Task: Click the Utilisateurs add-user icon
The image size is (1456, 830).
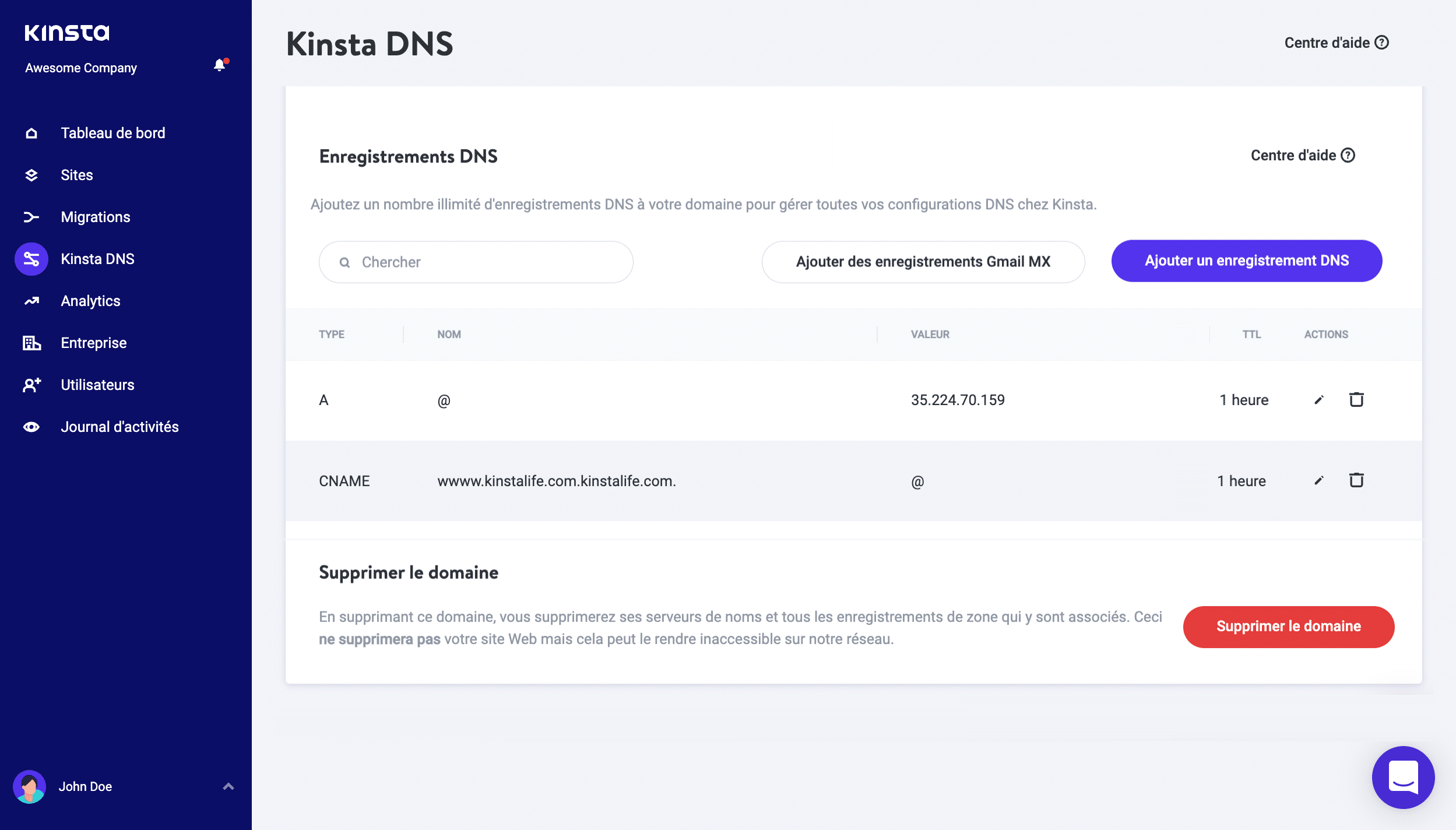Action: (31, 384)
